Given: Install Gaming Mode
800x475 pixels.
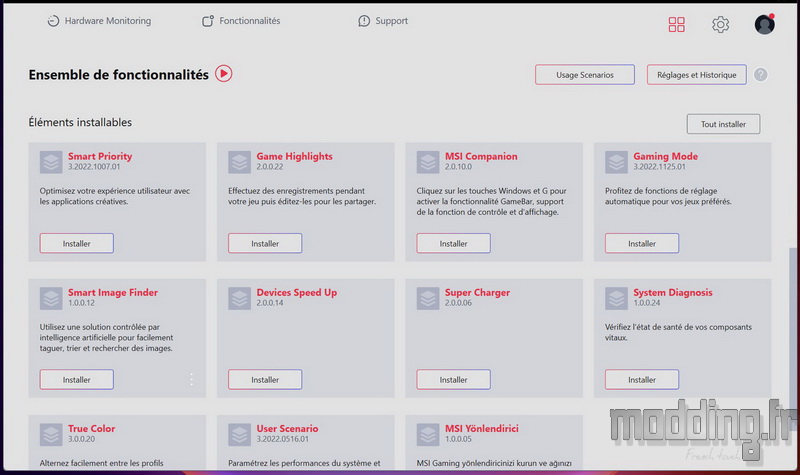Looking at the screenshot, I should [642, 243].
